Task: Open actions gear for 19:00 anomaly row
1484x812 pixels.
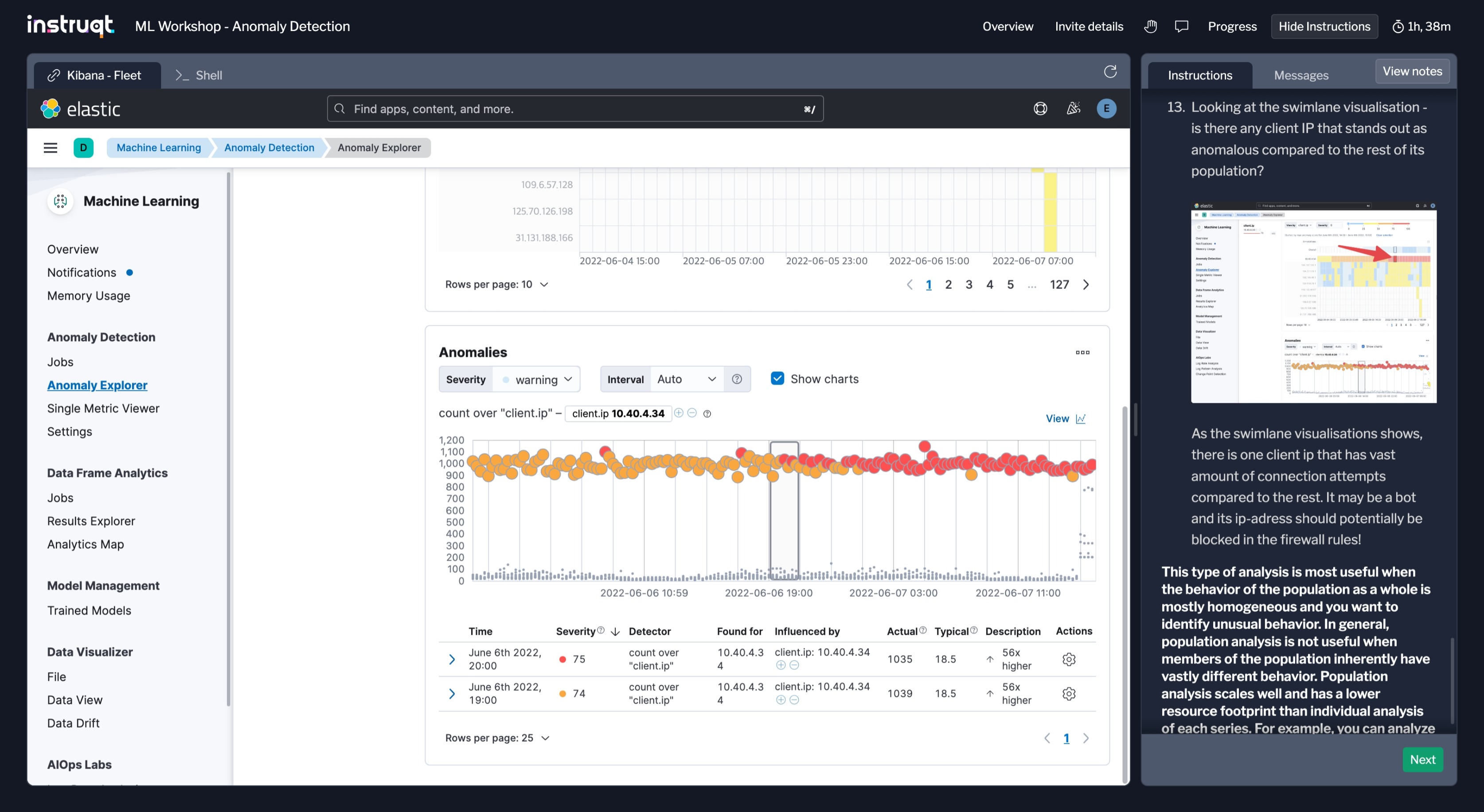Action: (1069, 694)
